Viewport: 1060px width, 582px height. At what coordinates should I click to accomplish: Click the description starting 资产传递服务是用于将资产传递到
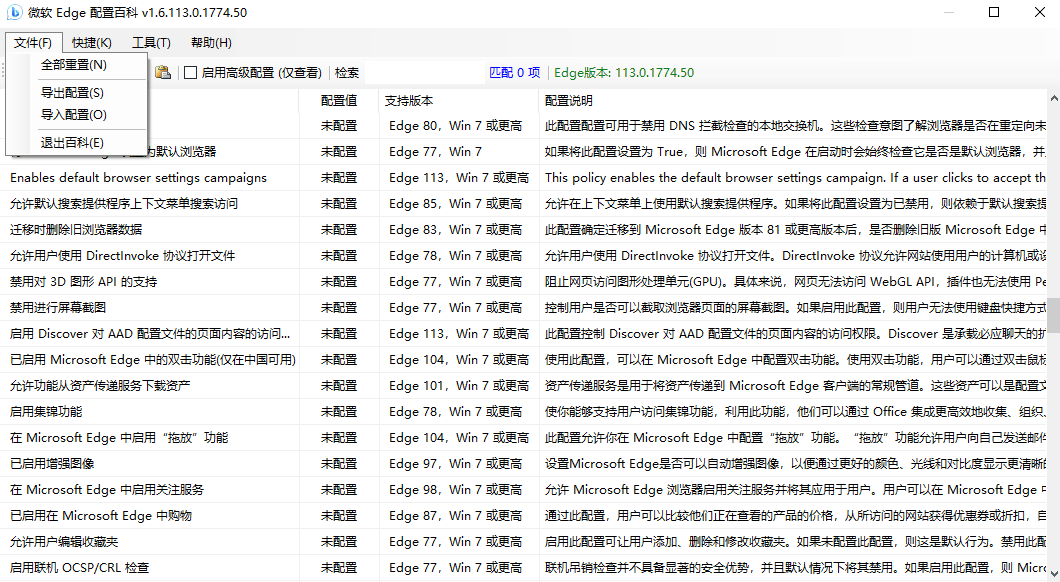point(796,385)
